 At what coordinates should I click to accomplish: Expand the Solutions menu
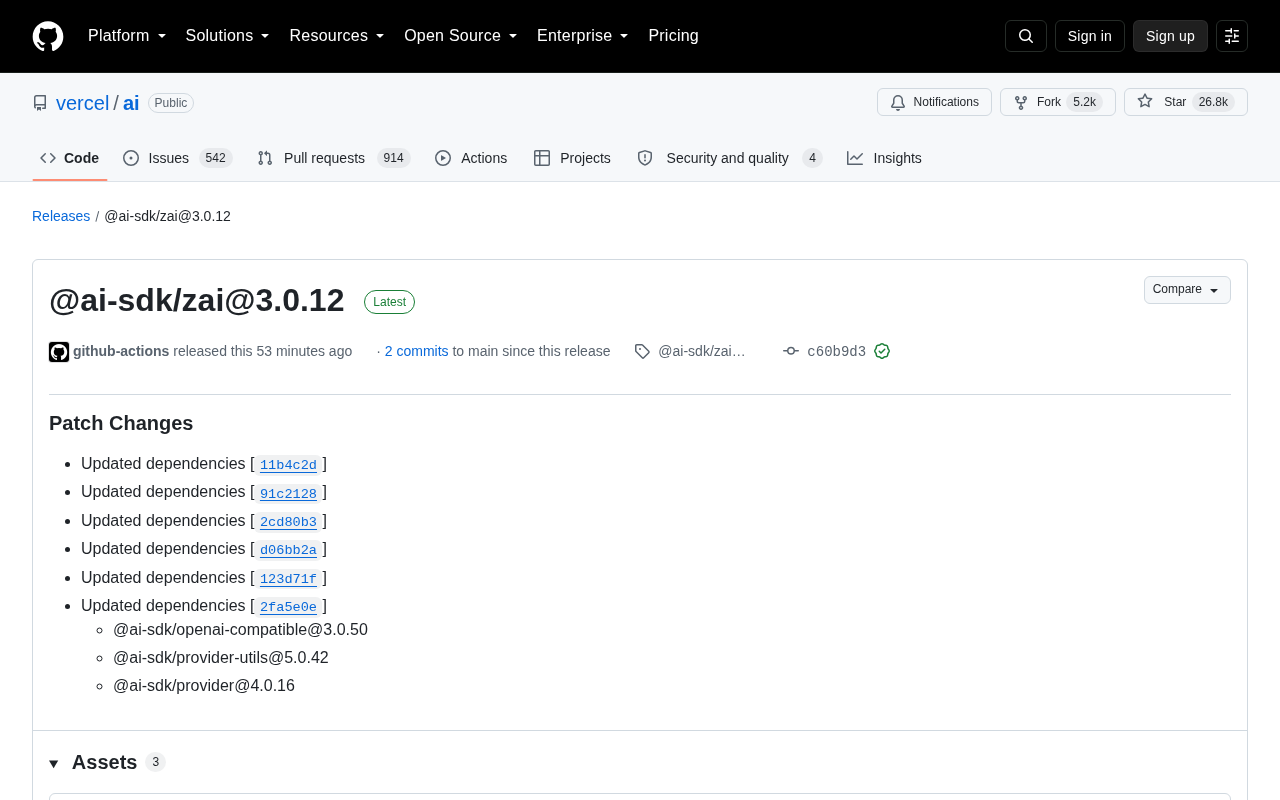pyautogui.click(x=227, y=36)
